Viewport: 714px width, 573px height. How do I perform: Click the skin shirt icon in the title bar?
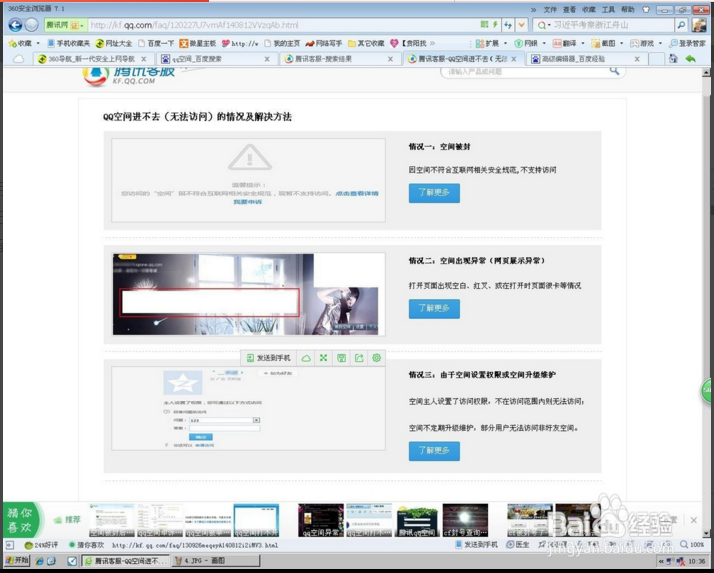point(646,9)
